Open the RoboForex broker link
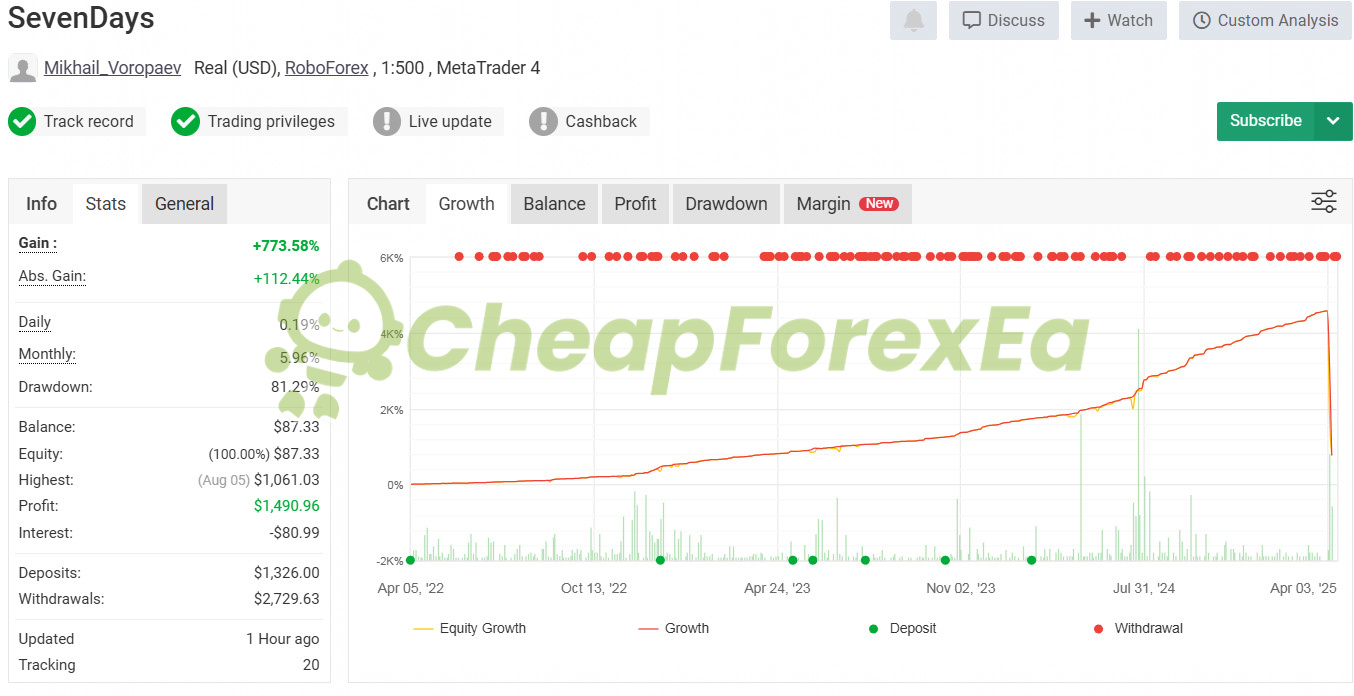Viewport: 1354px width, 696px height. [x=326, y=68]
